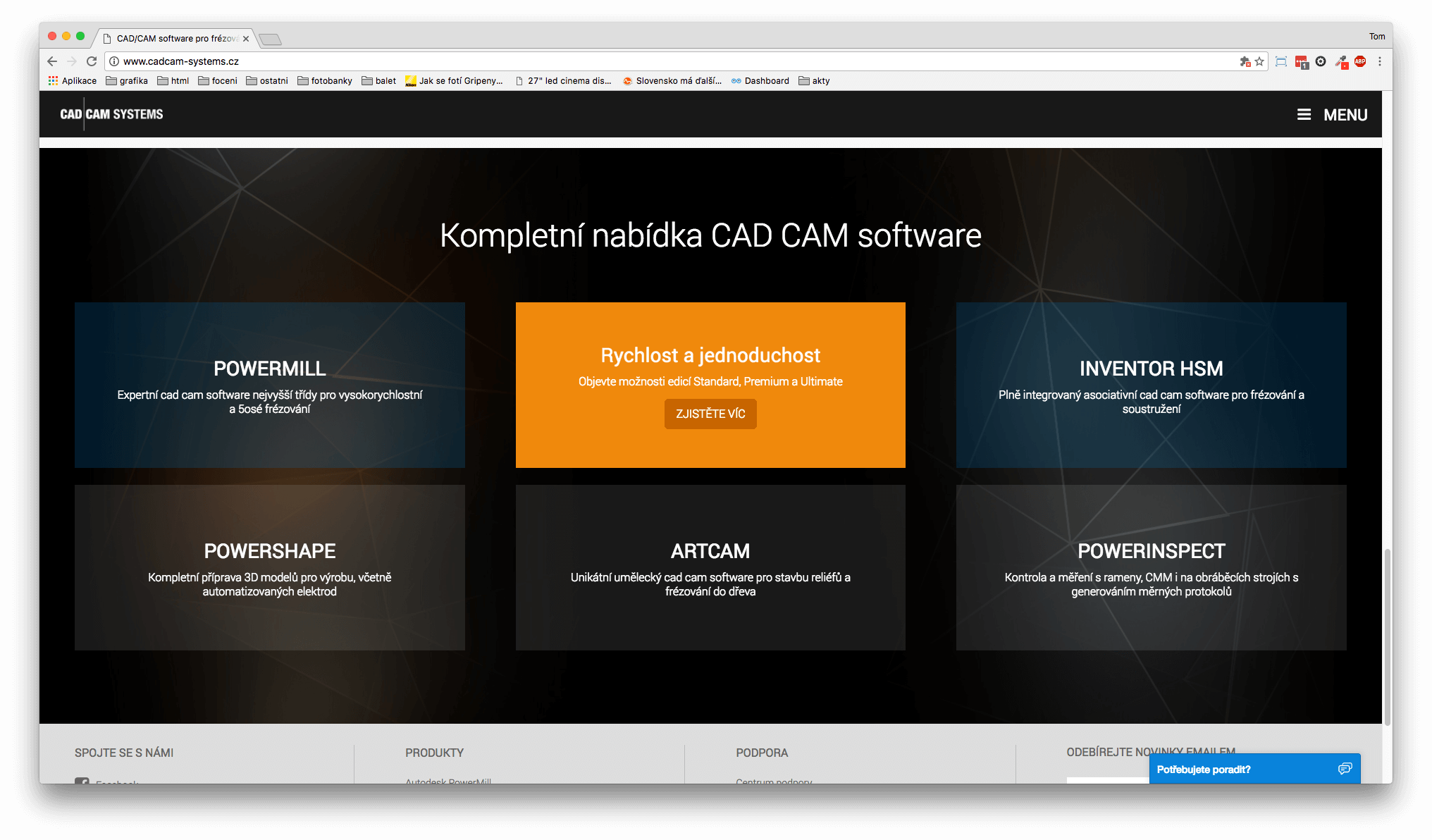Open the ostatni bookmarks folder
This screenshot has height=840, width=1432.
click(x=267, y=81)
